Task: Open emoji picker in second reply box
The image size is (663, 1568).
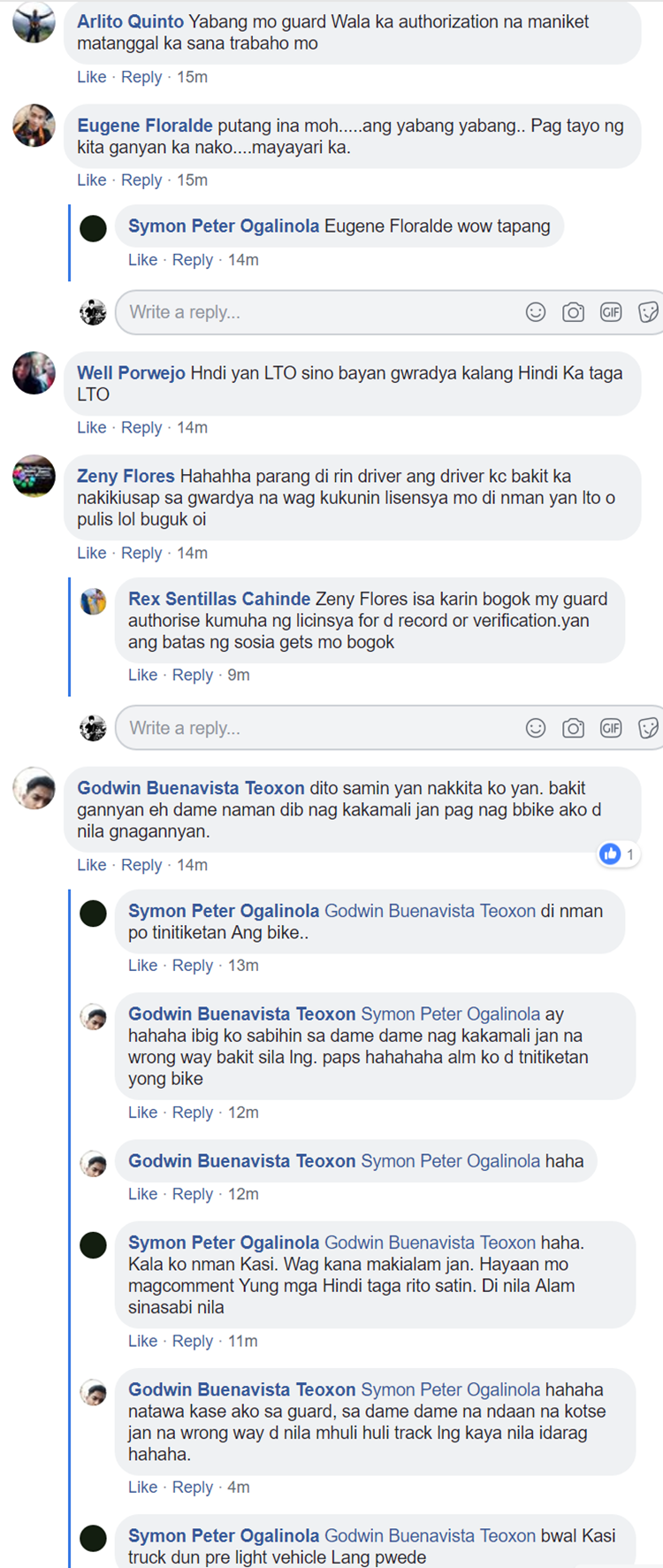Action: tap(536, 728)
